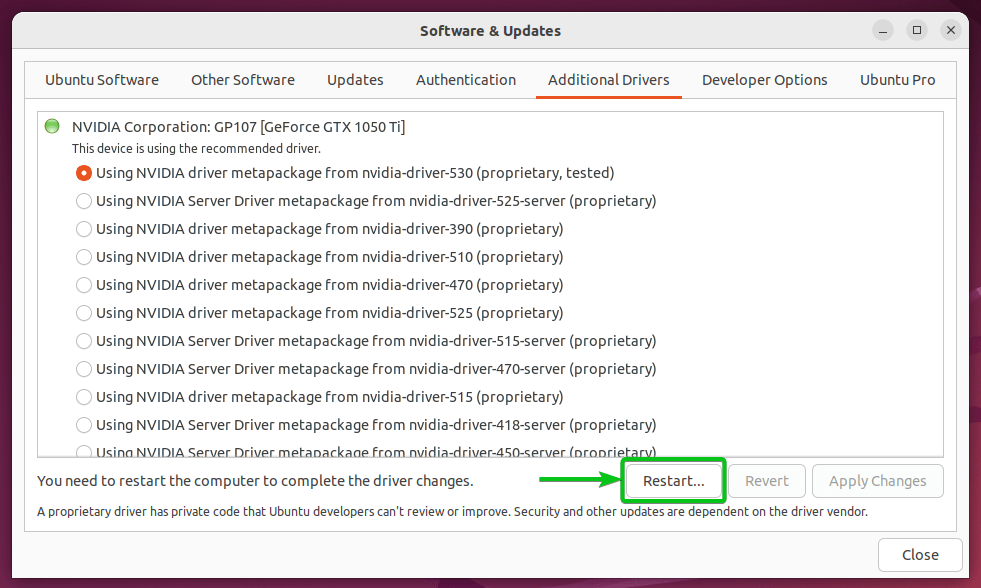Choose nvidia-driver-525 non-server option

[x=84, y=313]
